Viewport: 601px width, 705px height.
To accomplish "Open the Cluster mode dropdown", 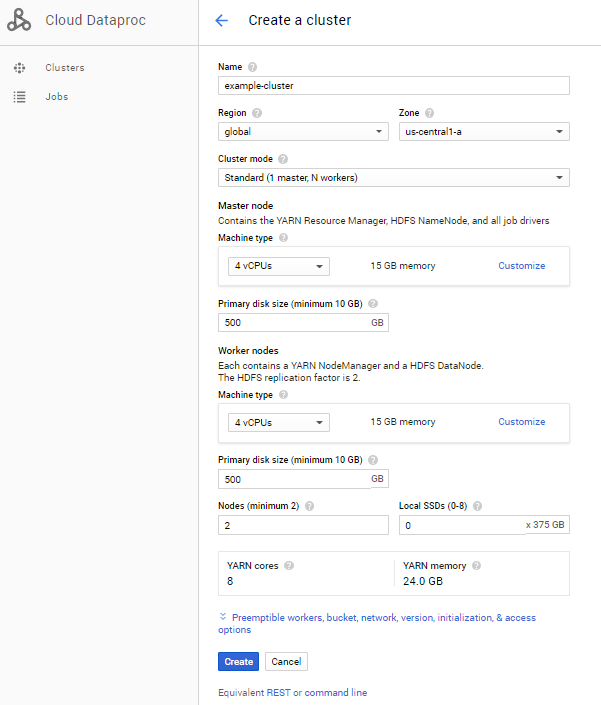I will (394, 178).
